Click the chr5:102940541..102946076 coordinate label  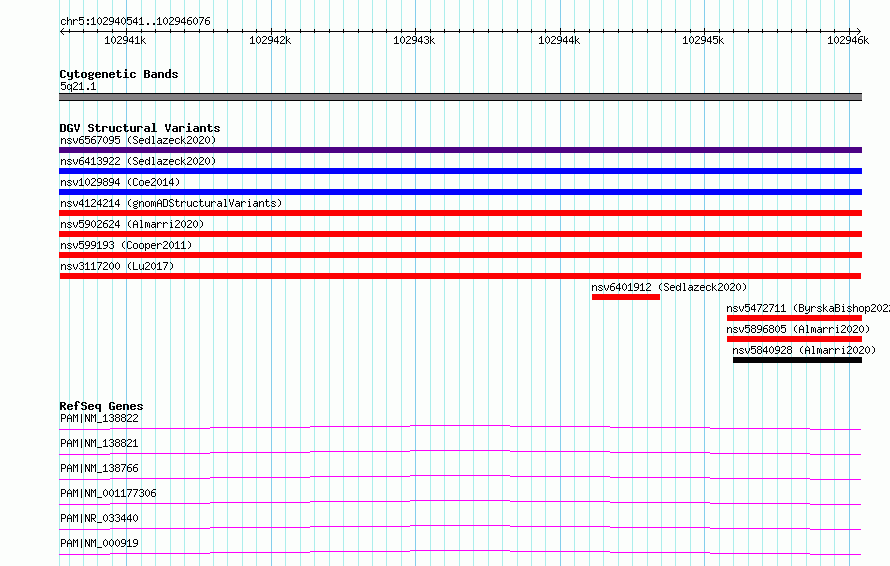(x=135, y=22)
